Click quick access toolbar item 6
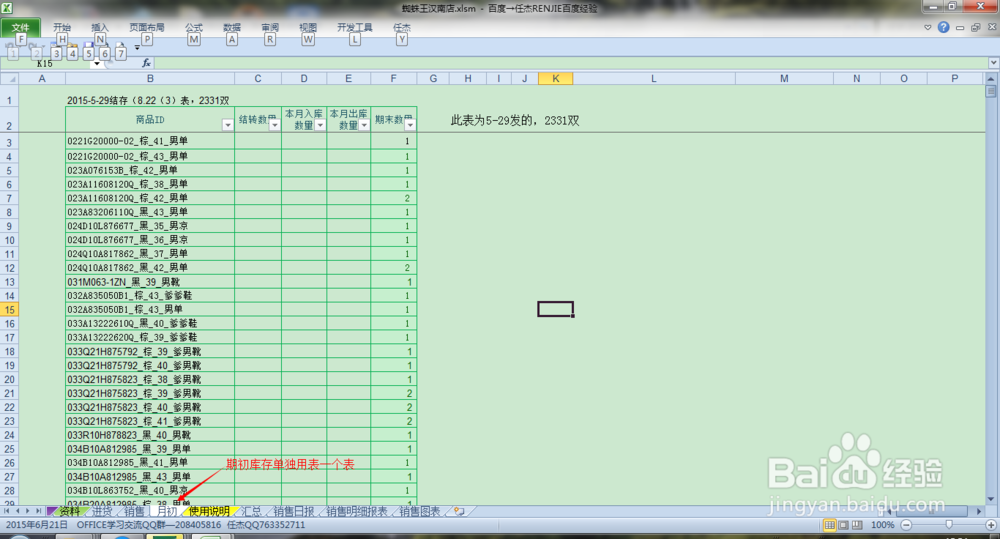The height and width of the screenshot is (539, 1000). coord(105,54)
